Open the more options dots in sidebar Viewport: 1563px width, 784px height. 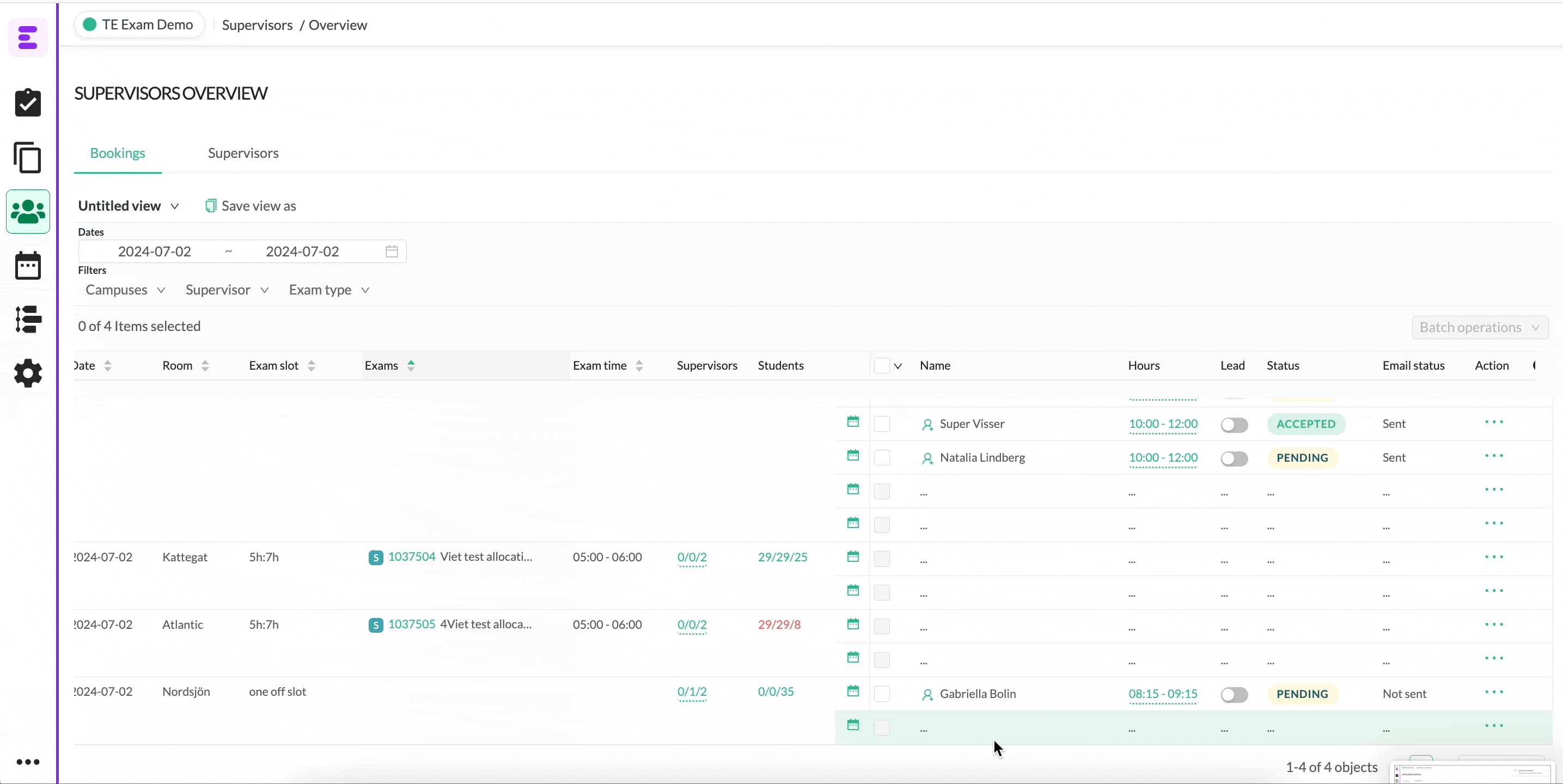pos(28,762)
